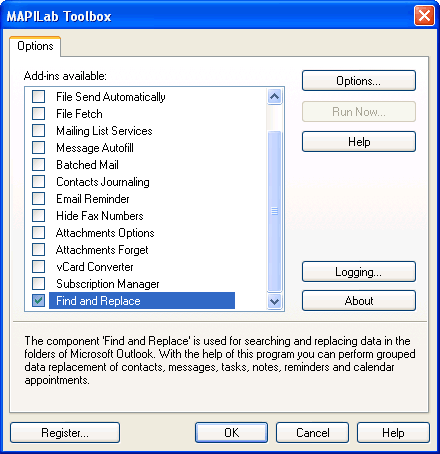Viewport: 440px width, 454px height.
Task: Toggle the Batched Mail checkbox
Action: point(38,165)
